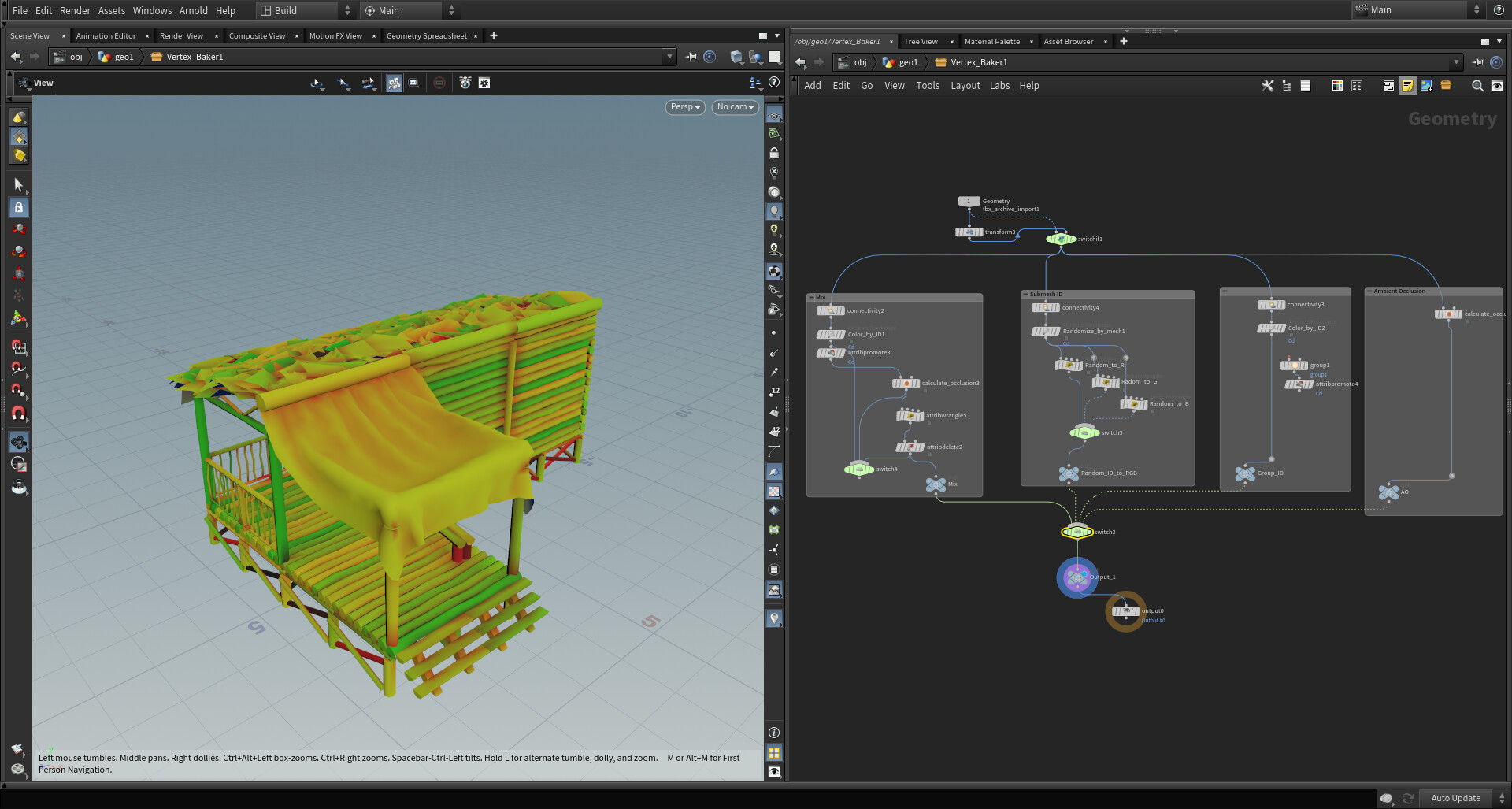The image size is (1512, 809).
Task: Click the node search magnifier in network toolbar
Action: coord(1478,86)
